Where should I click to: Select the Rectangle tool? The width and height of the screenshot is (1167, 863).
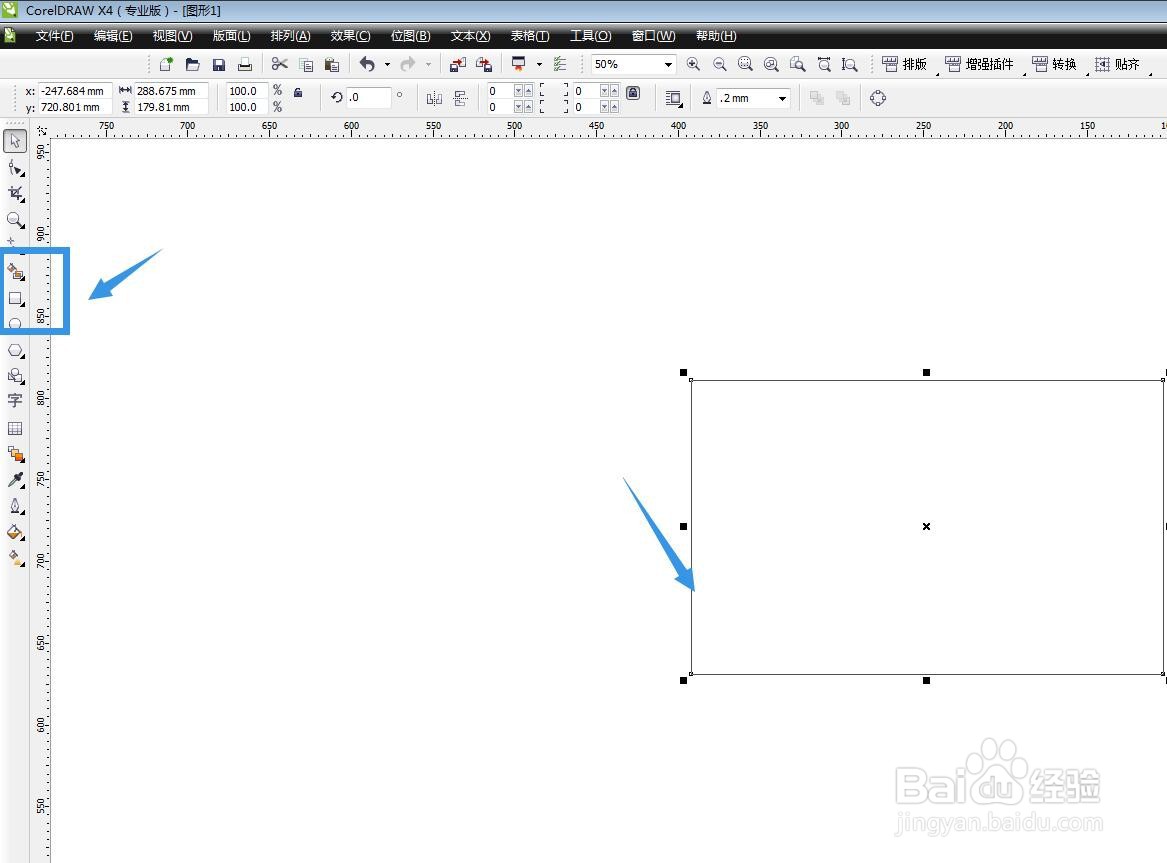pos(15,298)
